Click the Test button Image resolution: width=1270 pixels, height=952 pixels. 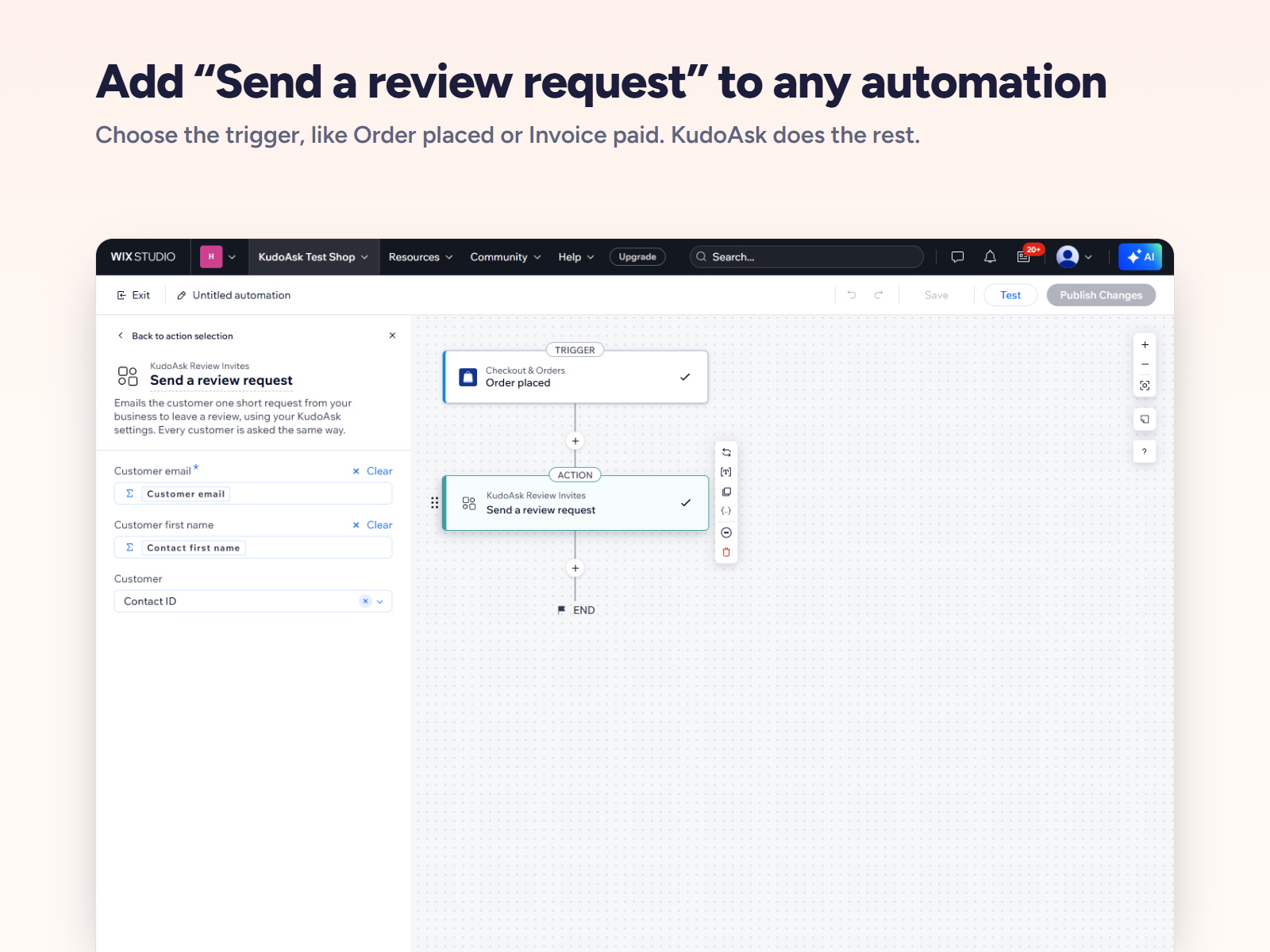[1010, 295]
